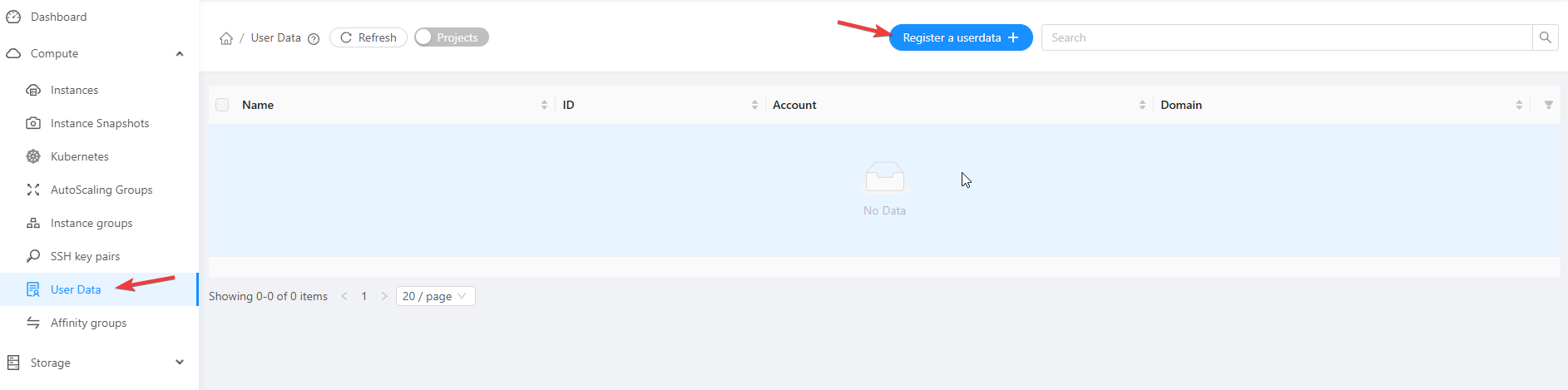Expand the Storage menu section
The height and width of the screenshot is (390, 1568).
point(180,363)
